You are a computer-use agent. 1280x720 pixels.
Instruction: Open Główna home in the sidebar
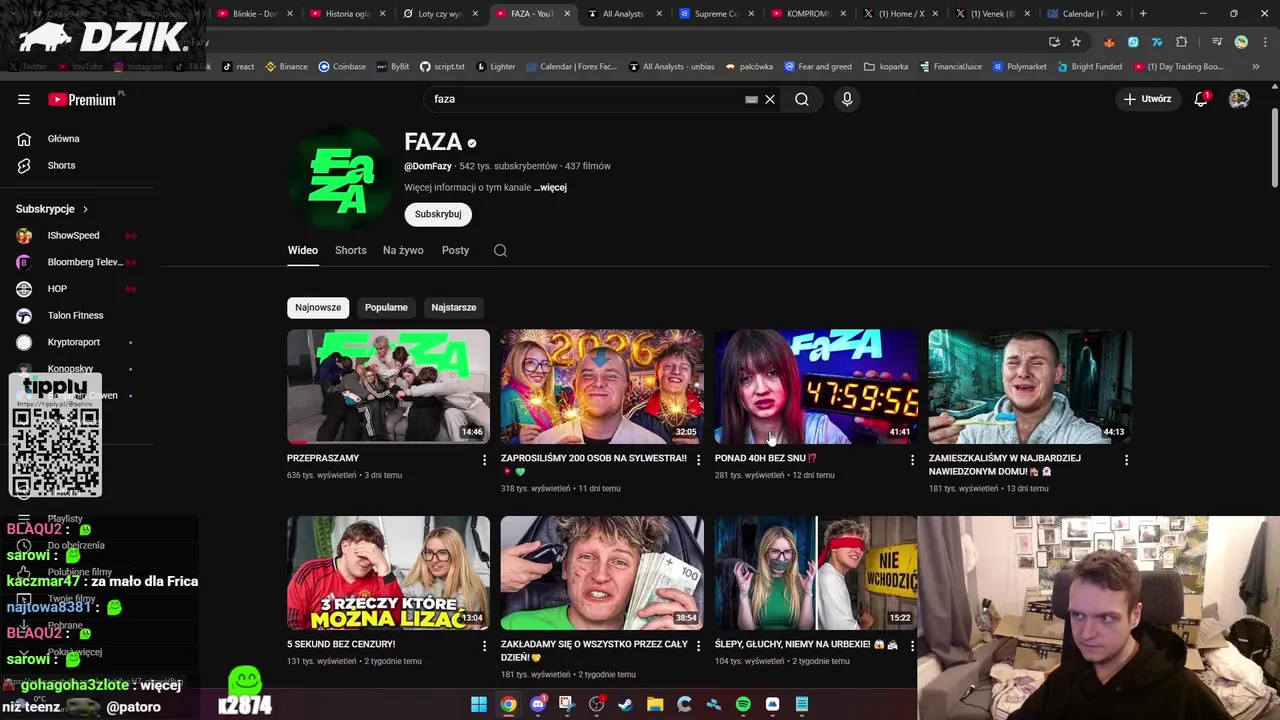[x=63, y=139]
